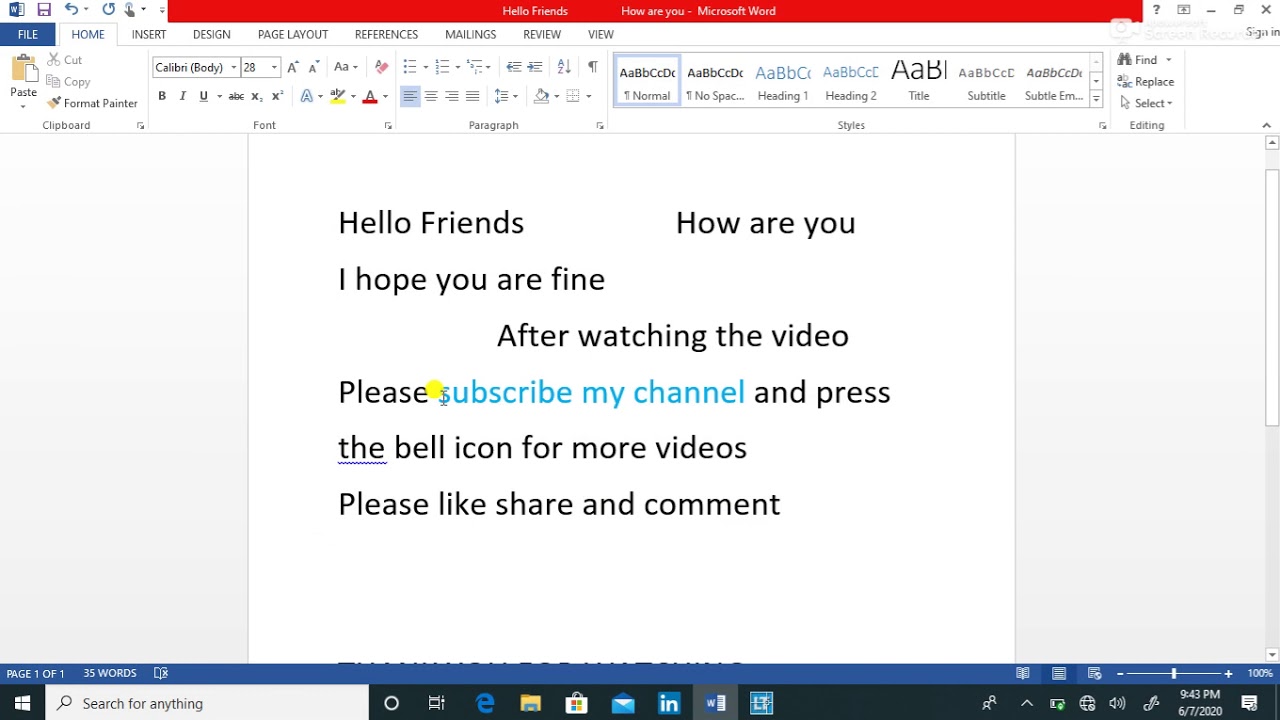Image resolution: width=1280 pixels, height=720 pixels.
Task: Increase font size with Grow Font icon
Action: pos(293,67)
